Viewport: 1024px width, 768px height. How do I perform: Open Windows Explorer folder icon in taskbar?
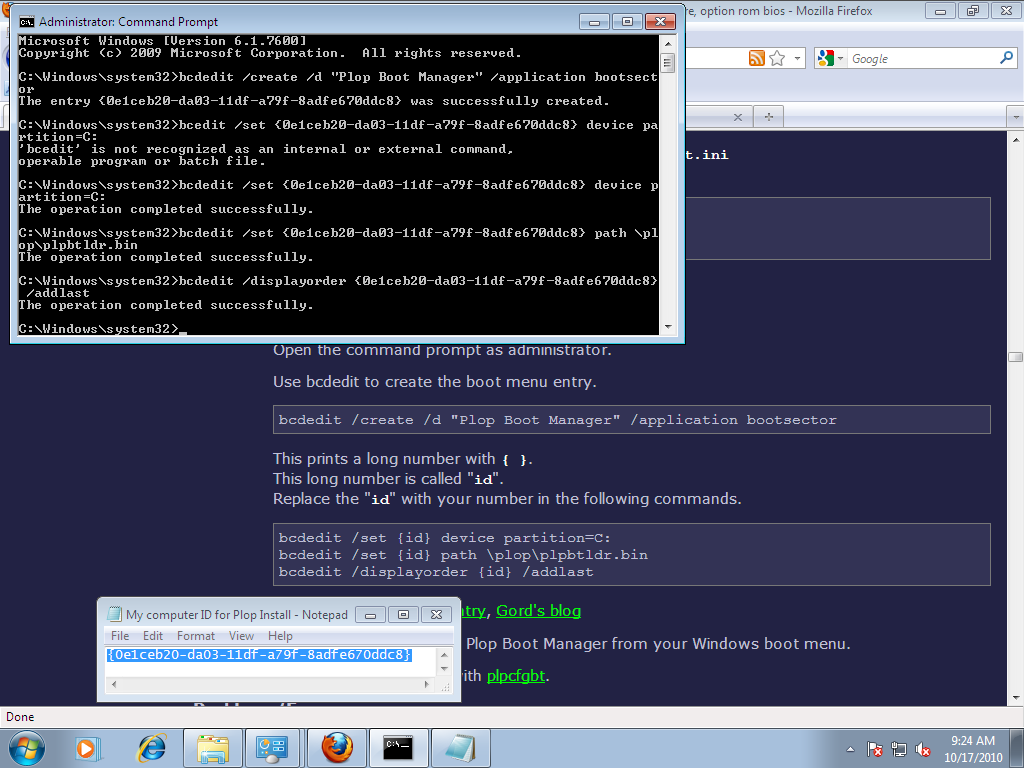tap(213, 748)
